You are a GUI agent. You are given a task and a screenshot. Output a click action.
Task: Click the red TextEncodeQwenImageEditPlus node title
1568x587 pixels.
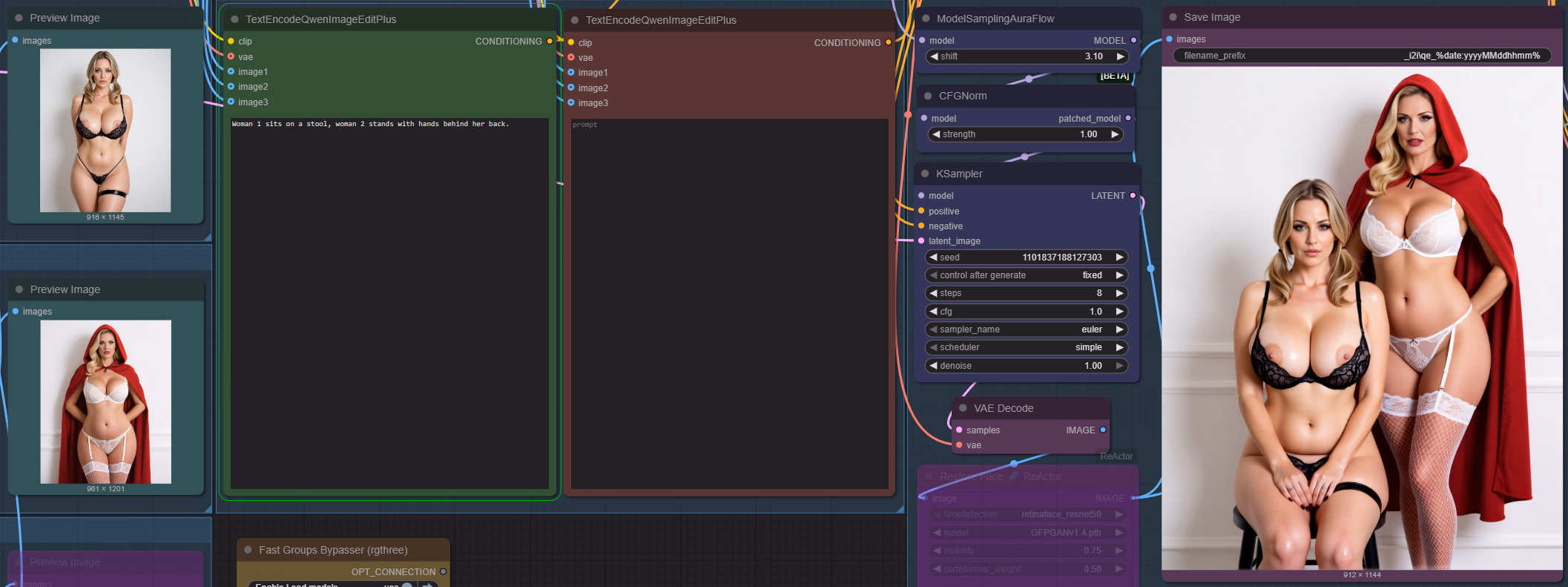[660, 20]
